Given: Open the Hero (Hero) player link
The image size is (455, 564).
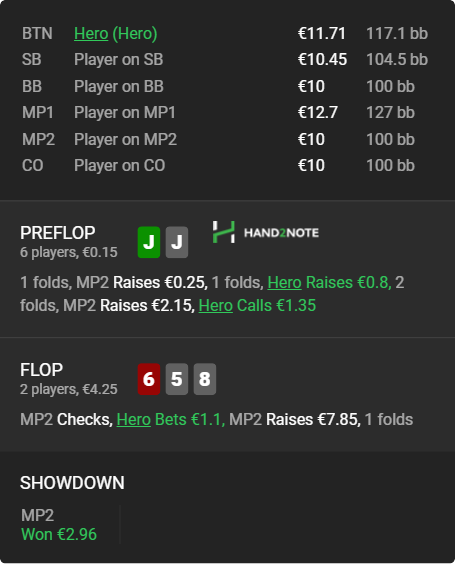Looking at the screenshot, I should tap(115, 34).
